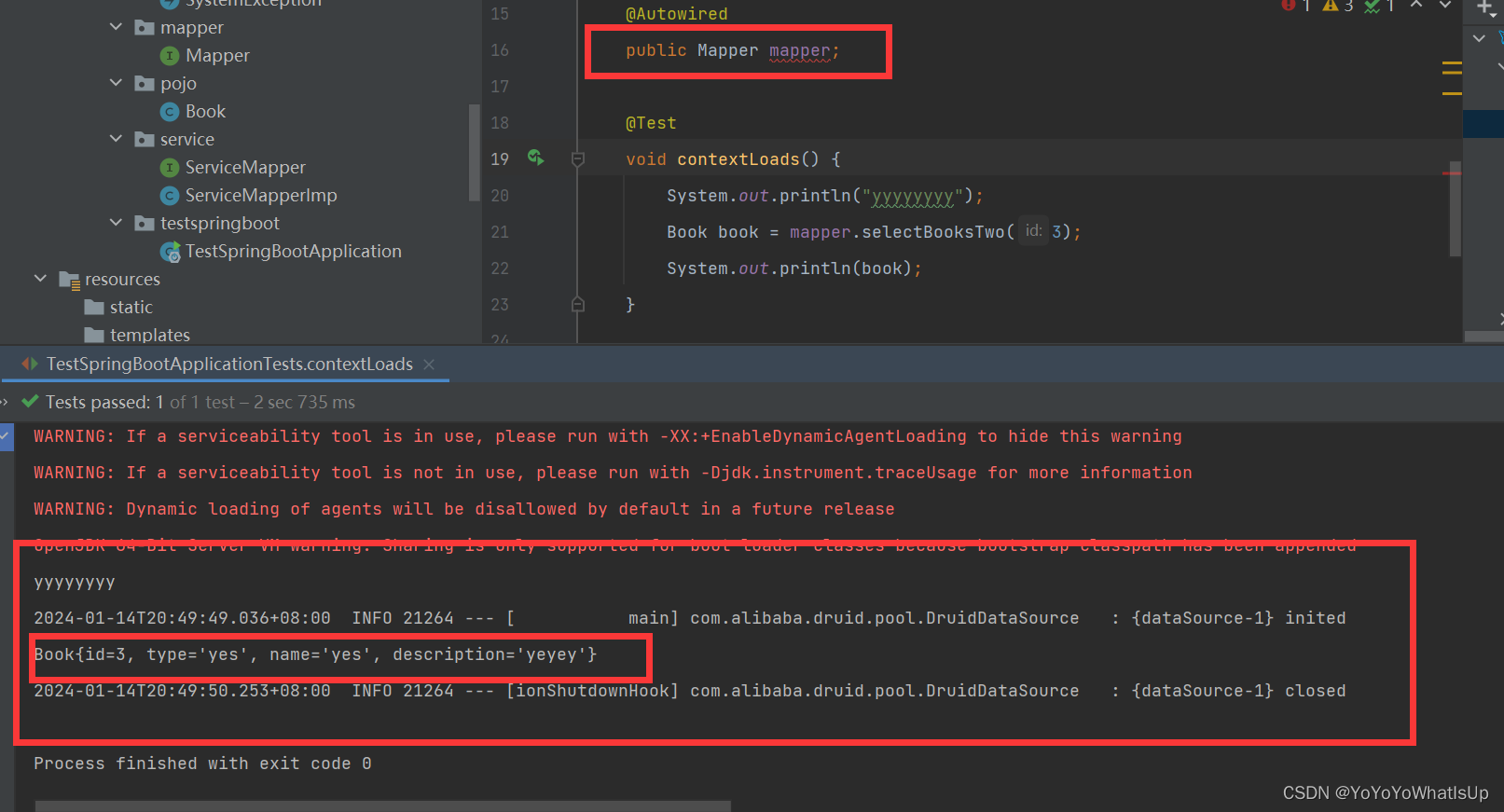Click Process finished with exit code 0
The image size is (1504, 812).
click(202, 764)
